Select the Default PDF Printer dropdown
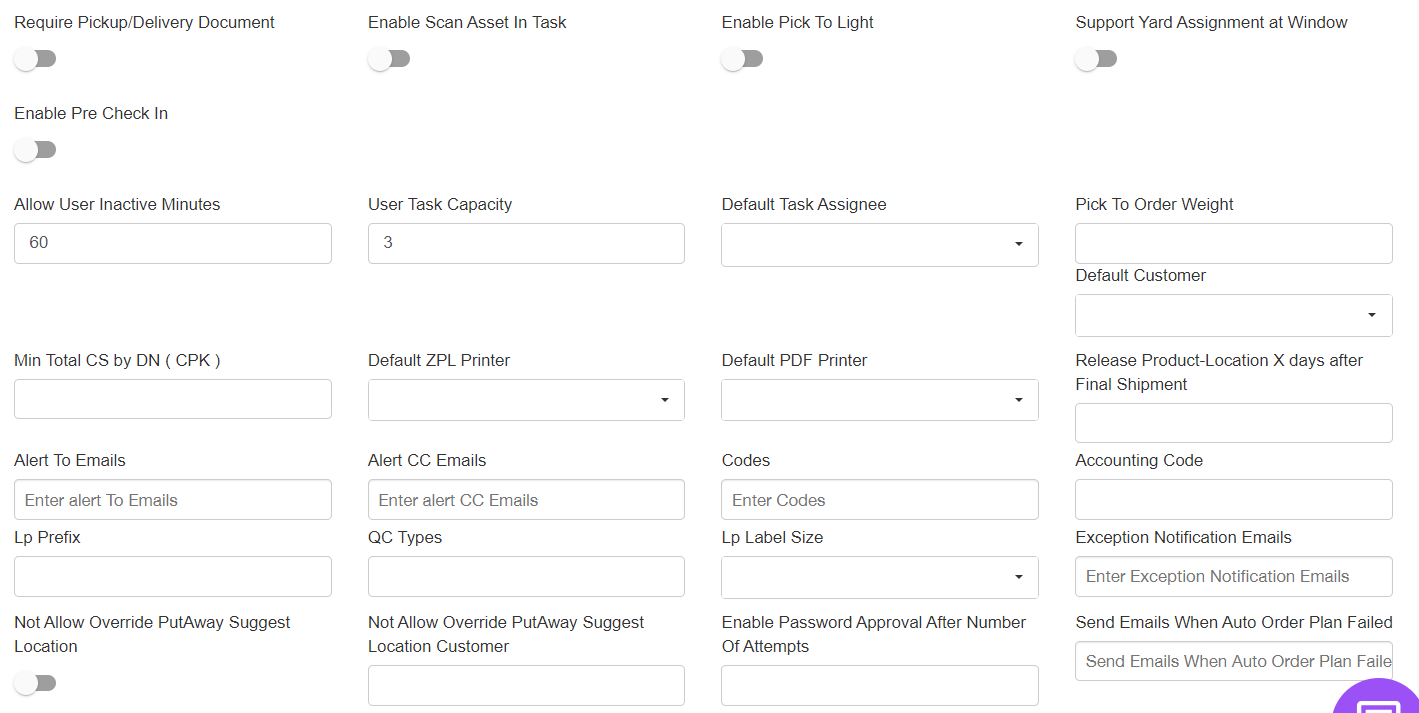 pyautogui.click(x=879, y=400)
